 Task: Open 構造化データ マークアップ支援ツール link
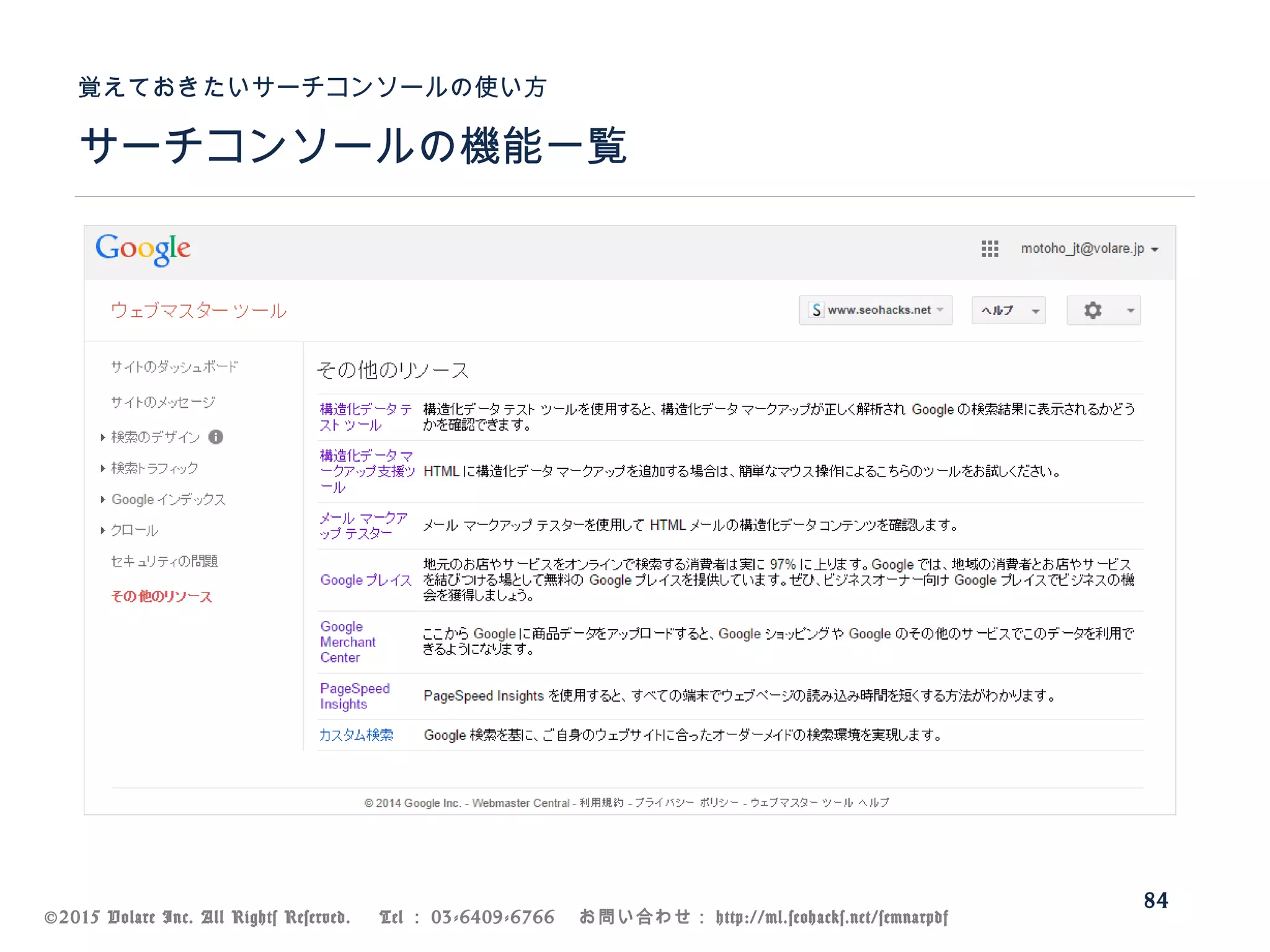pos(367,472)
